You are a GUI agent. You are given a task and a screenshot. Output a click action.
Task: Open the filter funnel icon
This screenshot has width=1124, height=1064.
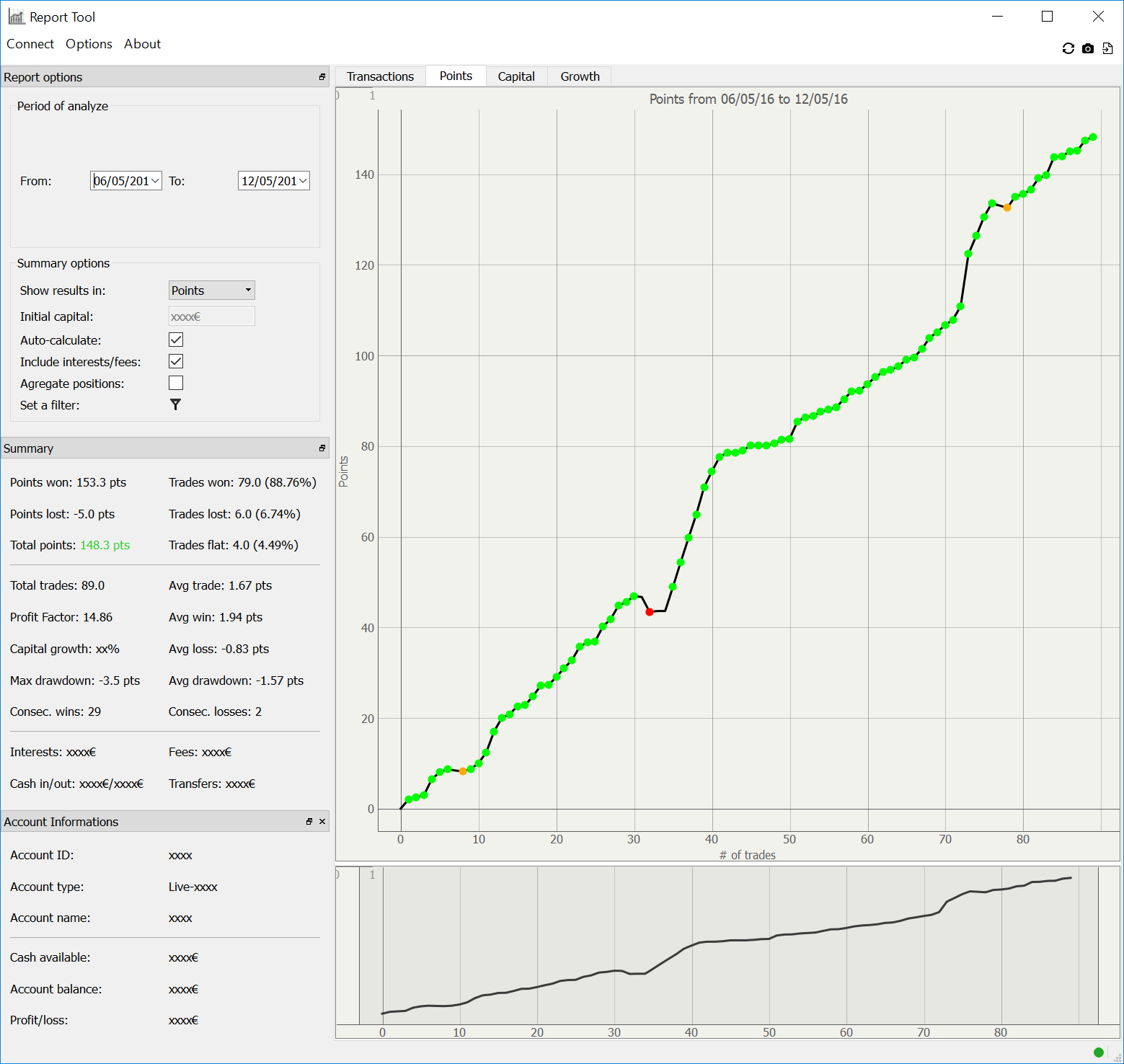click(175, 404)
